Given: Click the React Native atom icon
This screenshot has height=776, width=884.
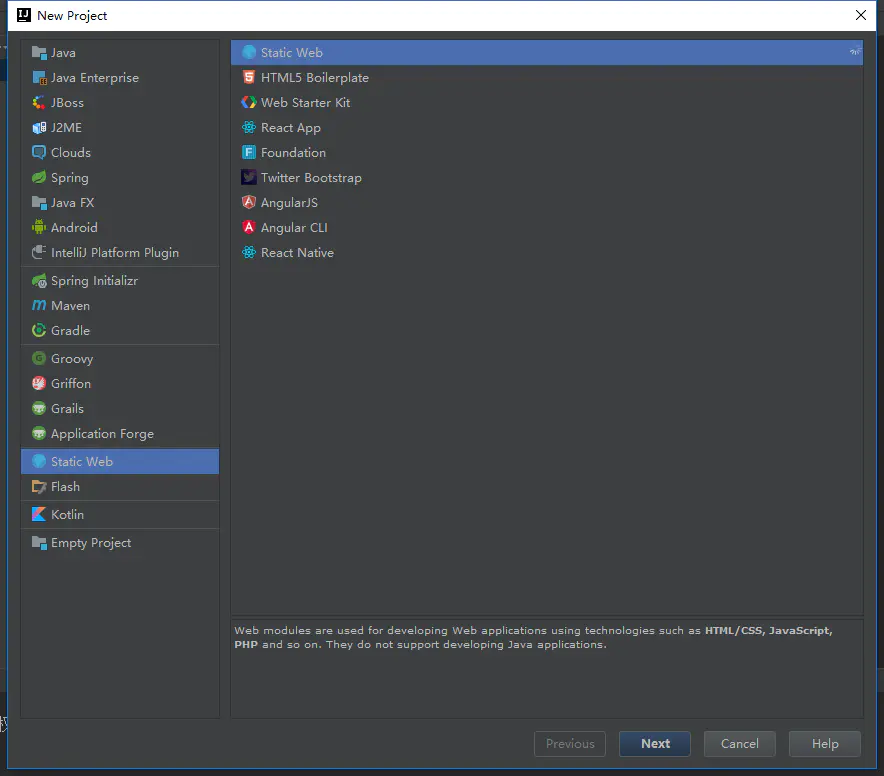Looking at the screenshot, I should pos(249,253).
